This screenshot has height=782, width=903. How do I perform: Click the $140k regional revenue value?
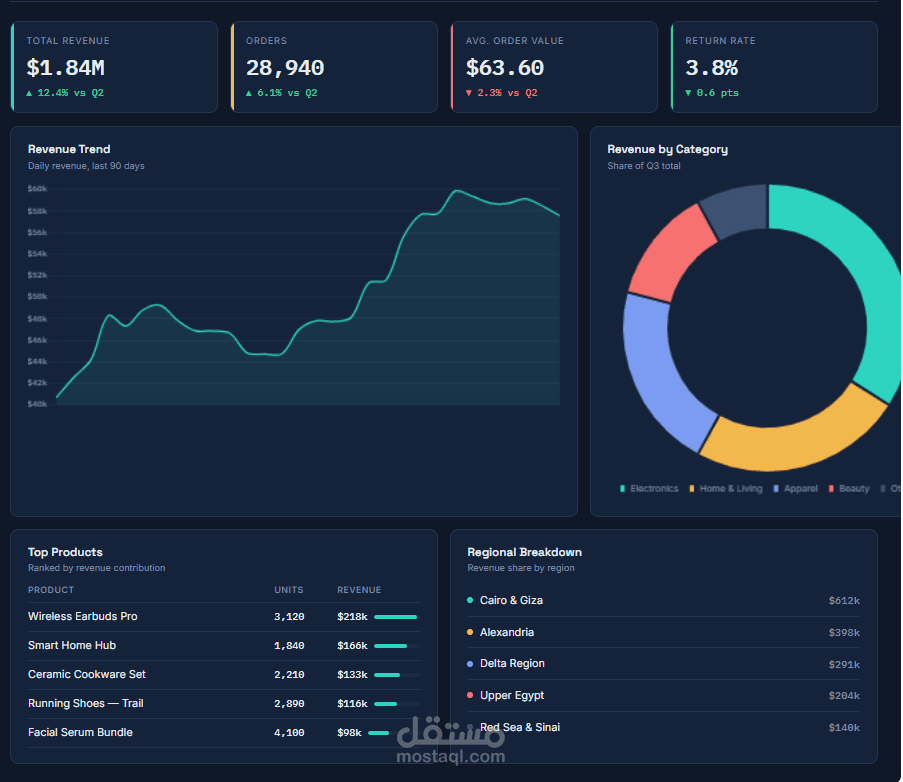[x=844, y=728]
